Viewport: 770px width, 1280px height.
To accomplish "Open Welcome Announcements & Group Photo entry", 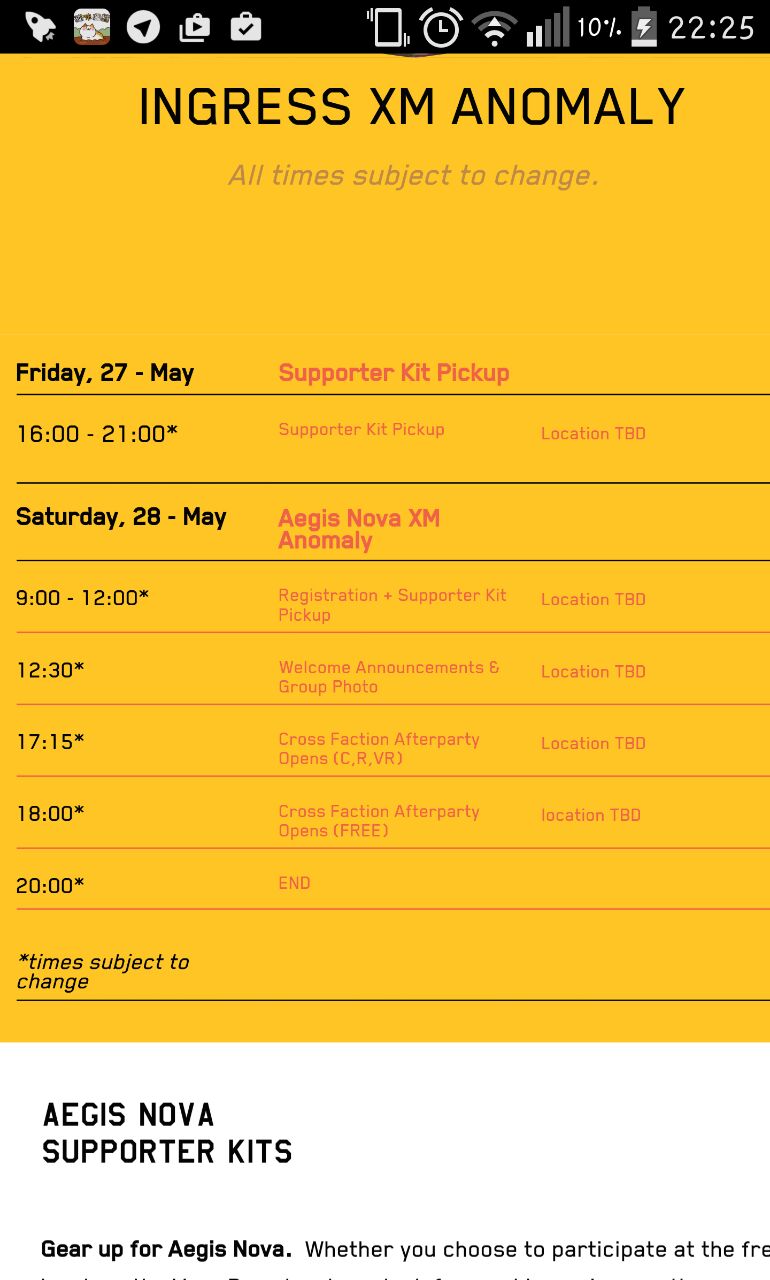I will tap(389, 677).
